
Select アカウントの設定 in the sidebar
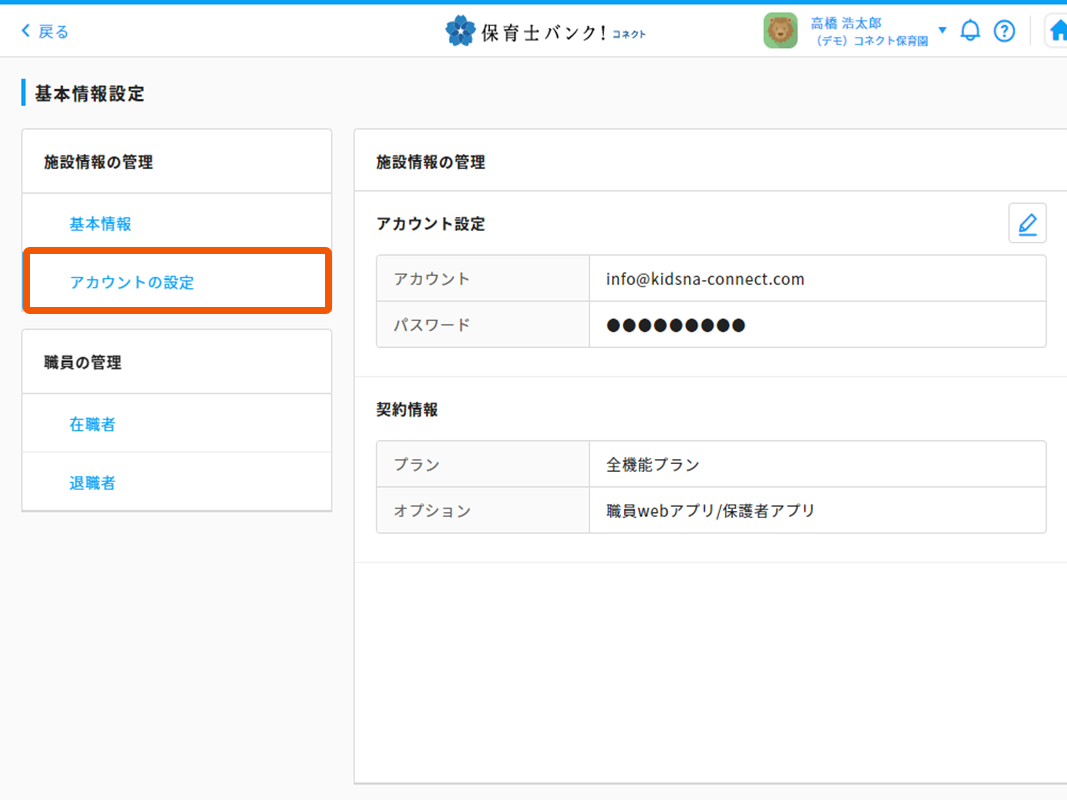point(132,282)
